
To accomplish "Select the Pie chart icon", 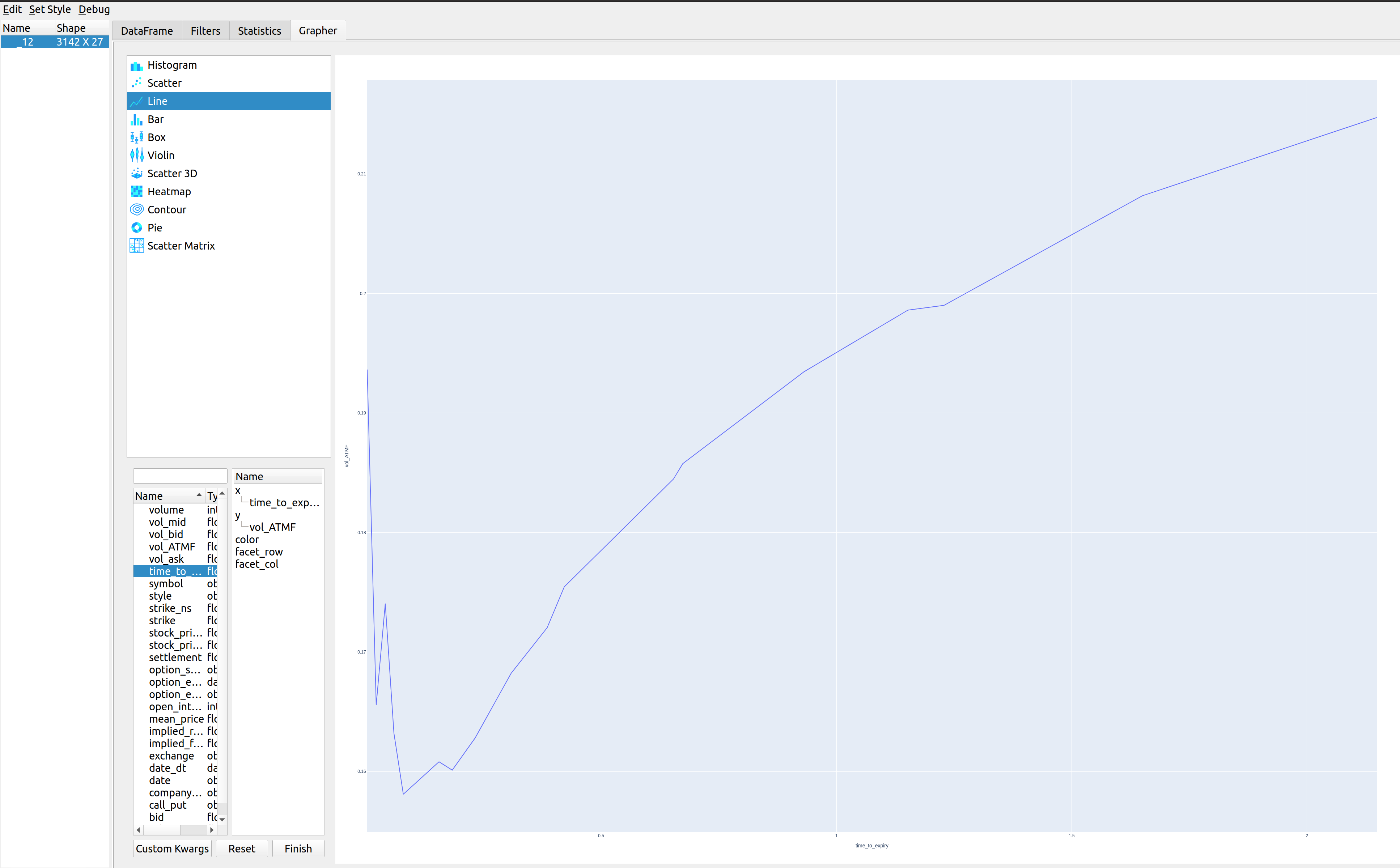I will pyautogui.click(x=137, y=227).
